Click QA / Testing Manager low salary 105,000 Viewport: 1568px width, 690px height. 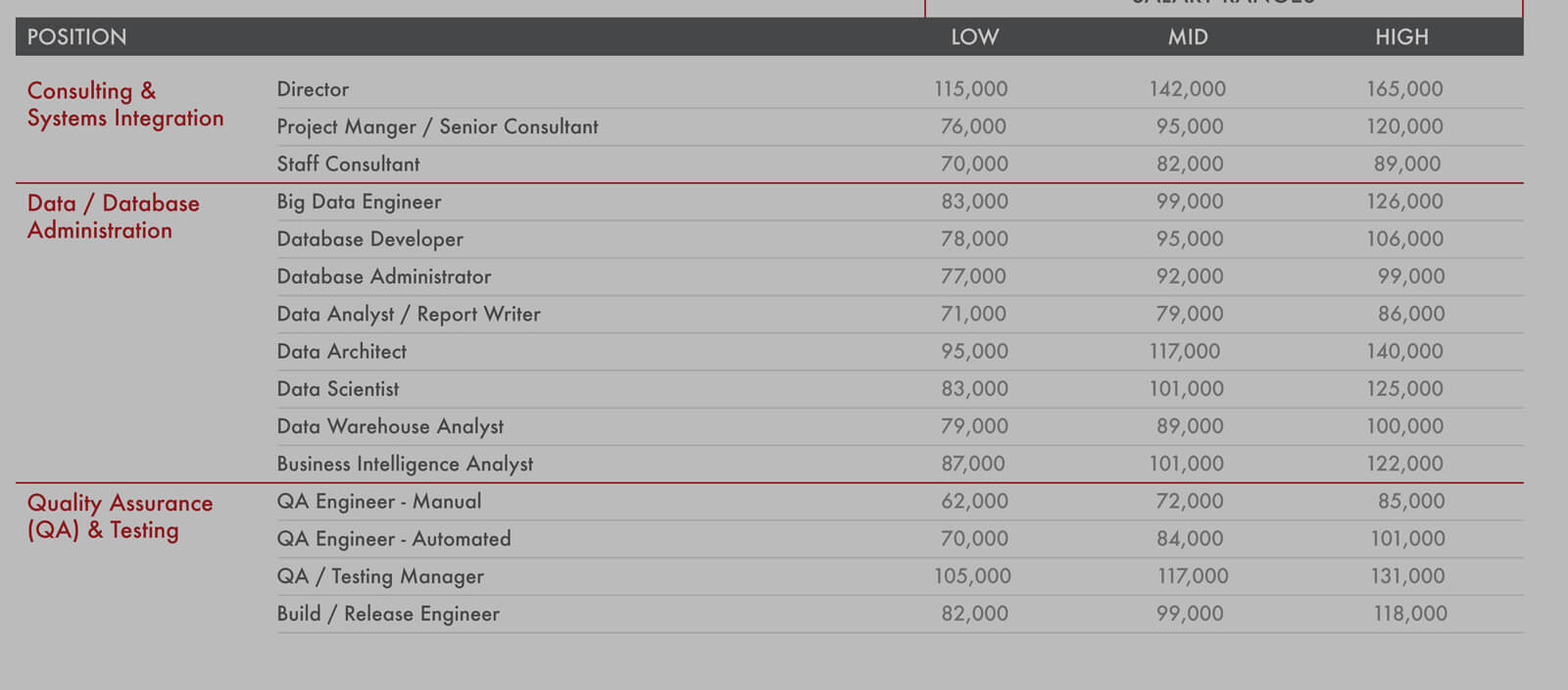click(972, 576)
